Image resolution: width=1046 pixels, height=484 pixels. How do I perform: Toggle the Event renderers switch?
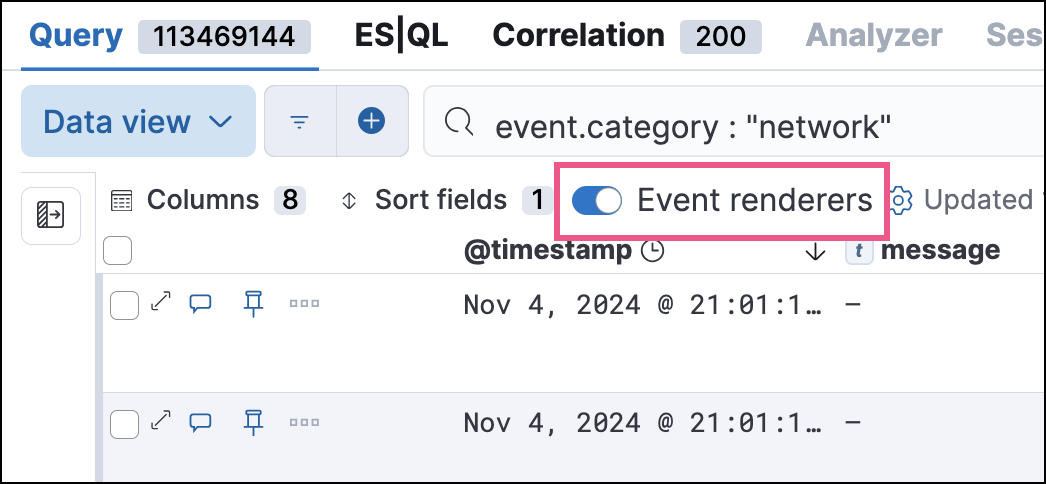click(x=597, y=201)
